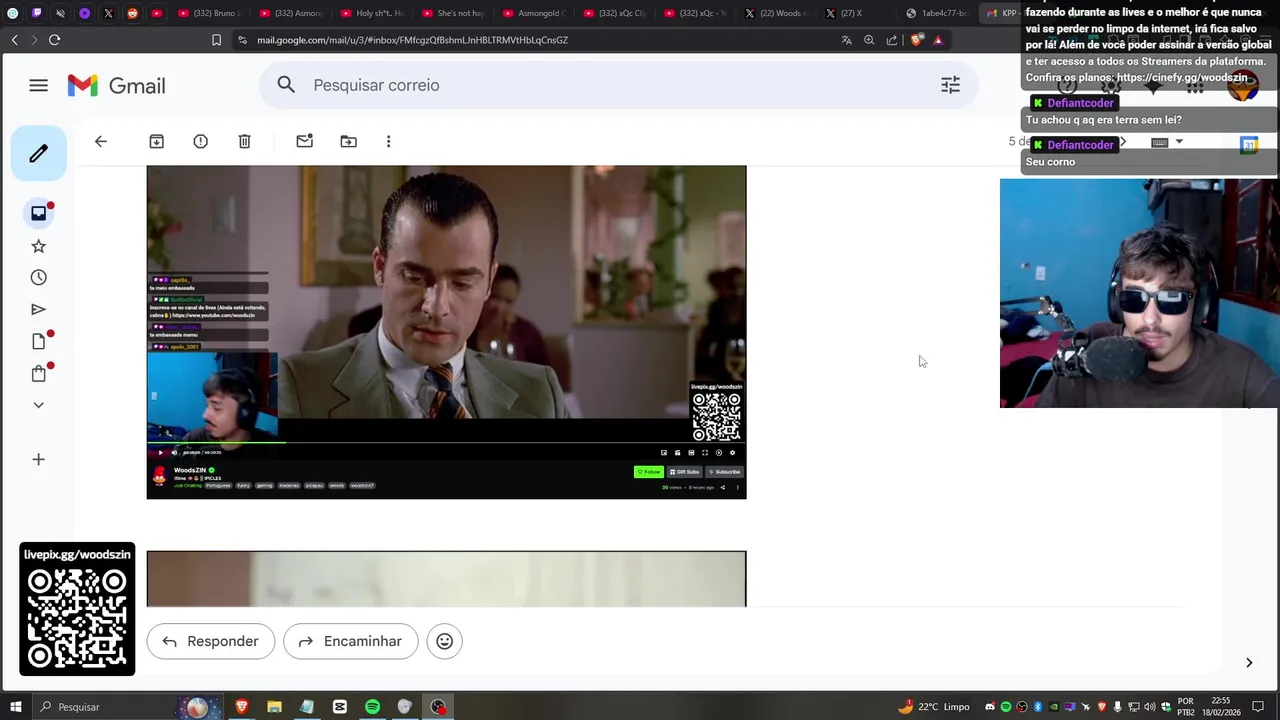Open Discord tray icon

tap(990, 707)
